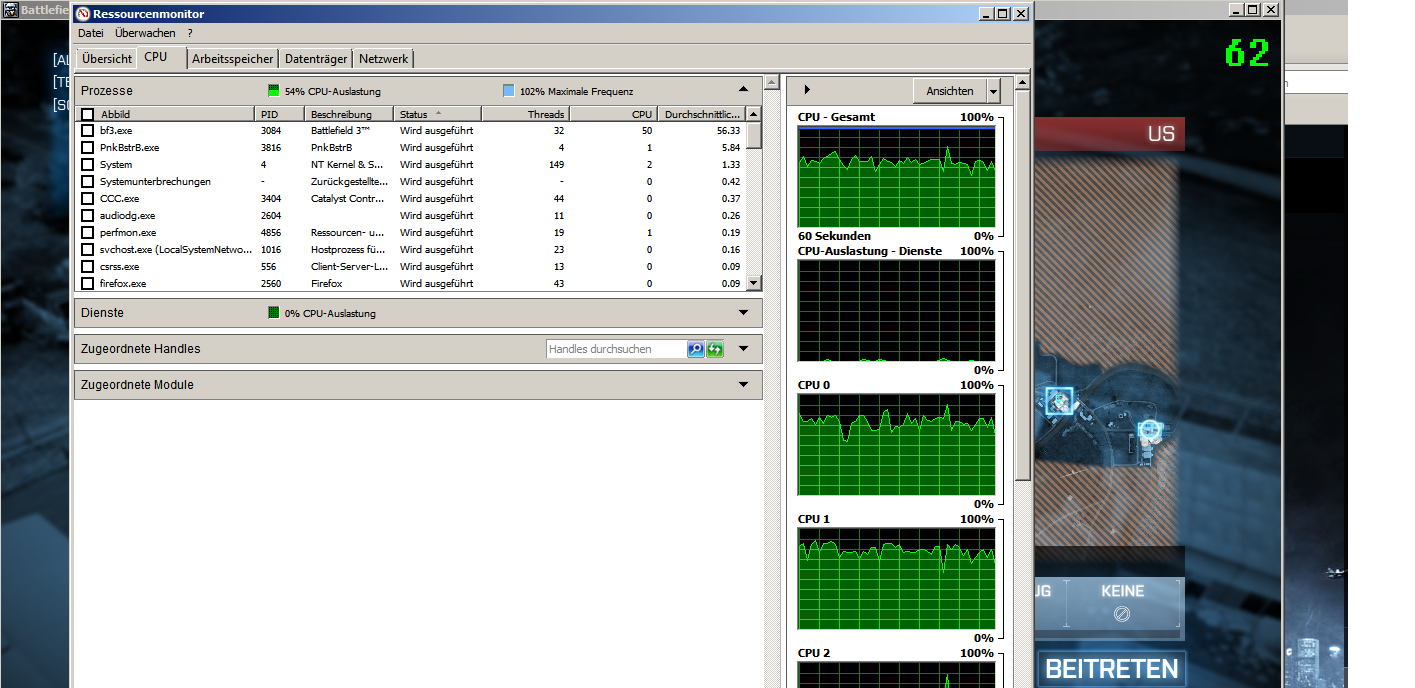Click the green Dienste CPU-Auslastung indicator
Viewport: 1415px width, 688px height.
click(x=274, y=313)
